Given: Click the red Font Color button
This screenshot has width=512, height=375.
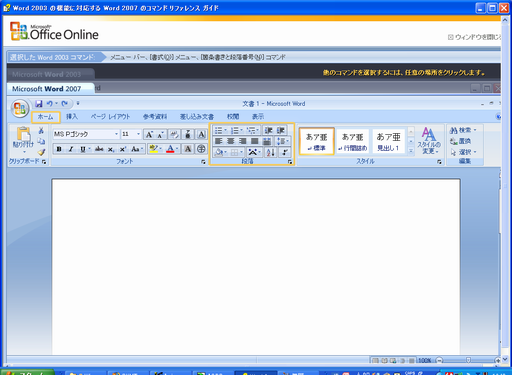Looking at the screenshot, I should [170, 149].
